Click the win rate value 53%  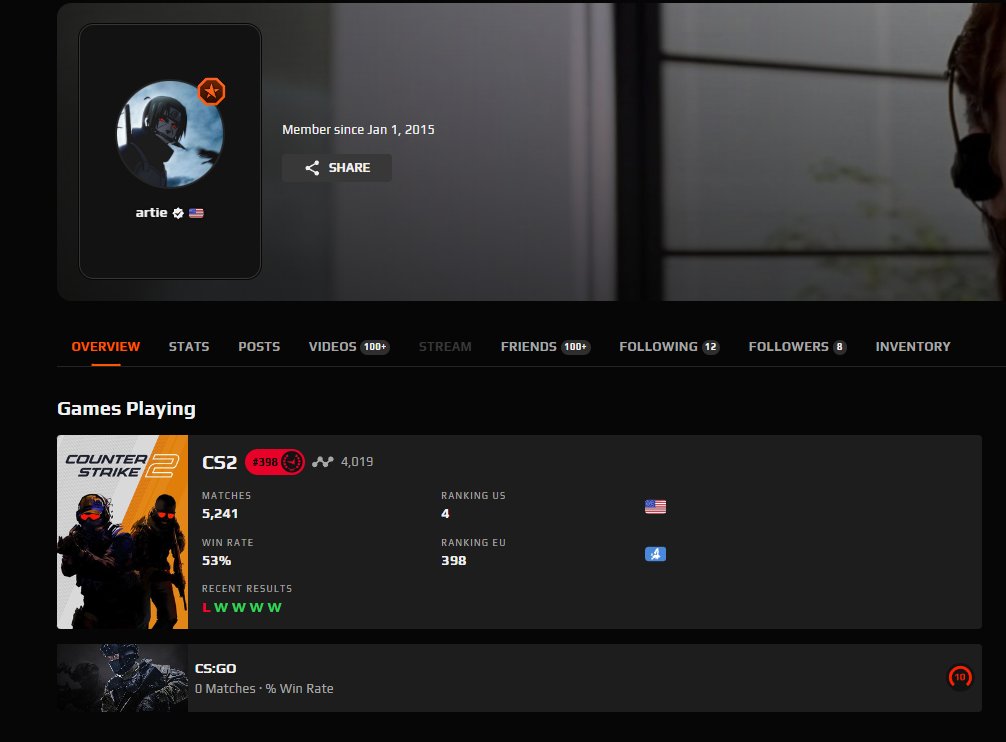tap(216, 561)
